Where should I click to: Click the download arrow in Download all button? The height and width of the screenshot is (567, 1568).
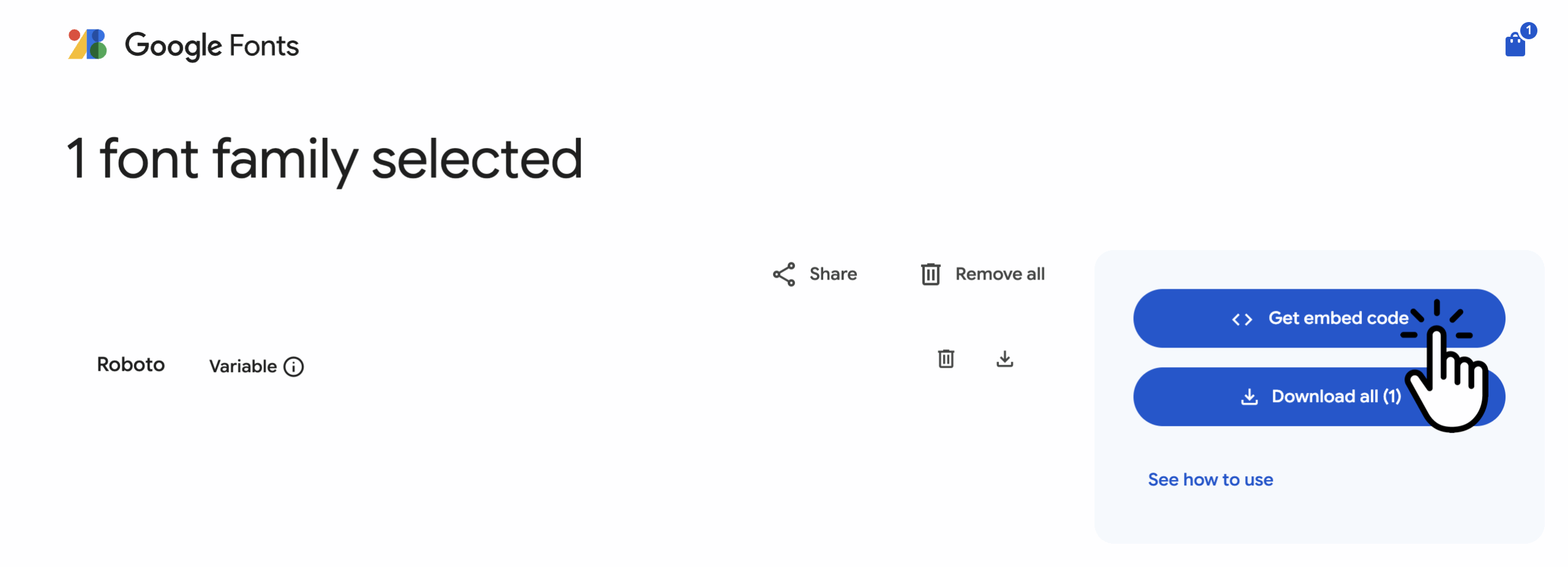[x=1249, y=397]
